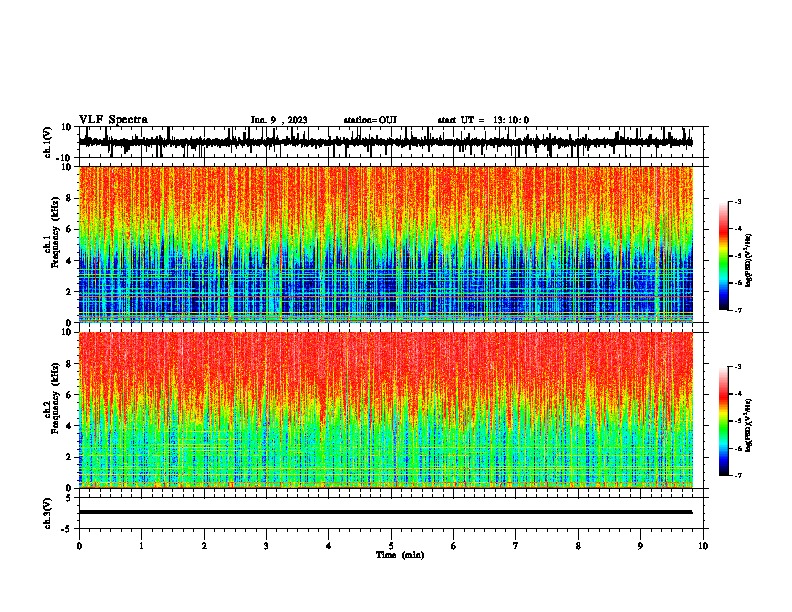The image size is (792, 612).
Task: Click the ch.1 spectrogram color scale bar
Action: 723,256
